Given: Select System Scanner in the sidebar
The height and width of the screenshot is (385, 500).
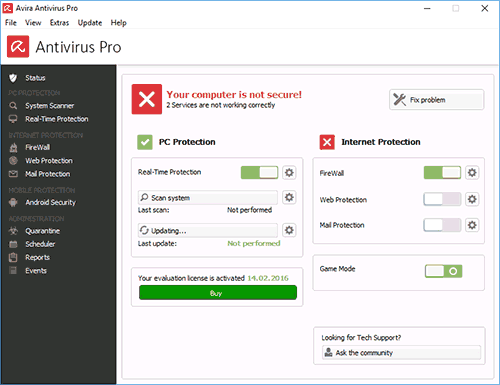Looking at the screenshot, I should [x=50, y=106].
